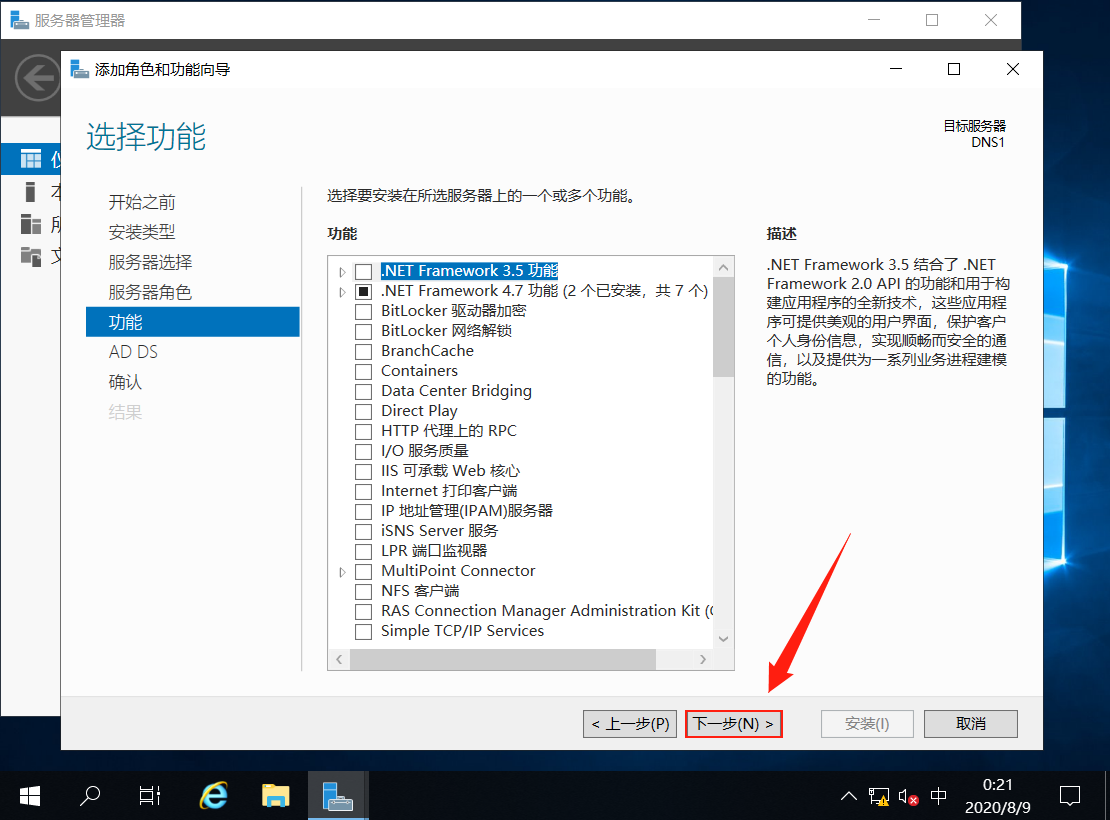Check LPR 端口监视器 checkbox
This screenshot has width=1110, height=820.
(363, 552)
